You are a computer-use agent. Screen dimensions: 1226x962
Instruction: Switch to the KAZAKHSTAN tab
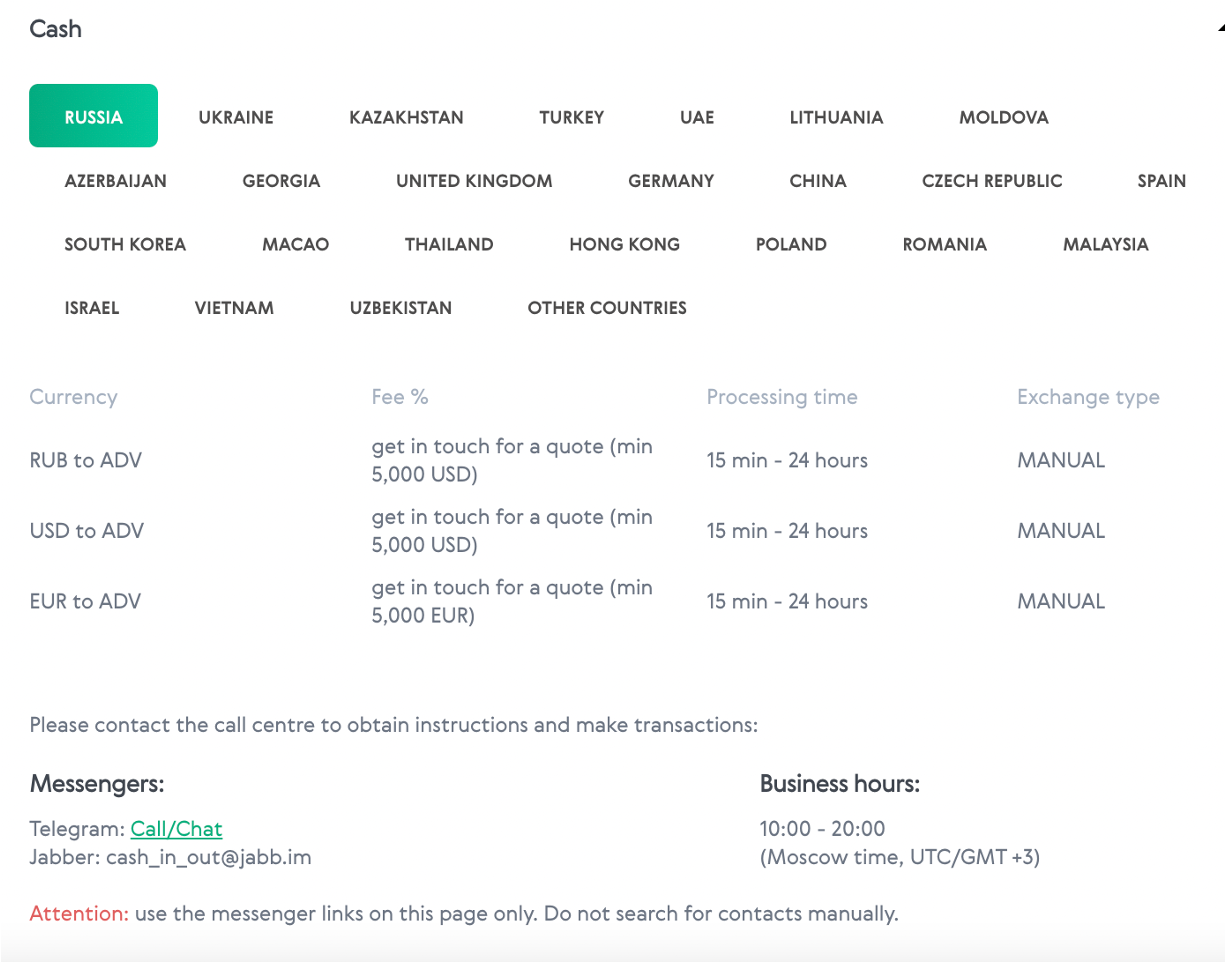[x=406, y=117]
